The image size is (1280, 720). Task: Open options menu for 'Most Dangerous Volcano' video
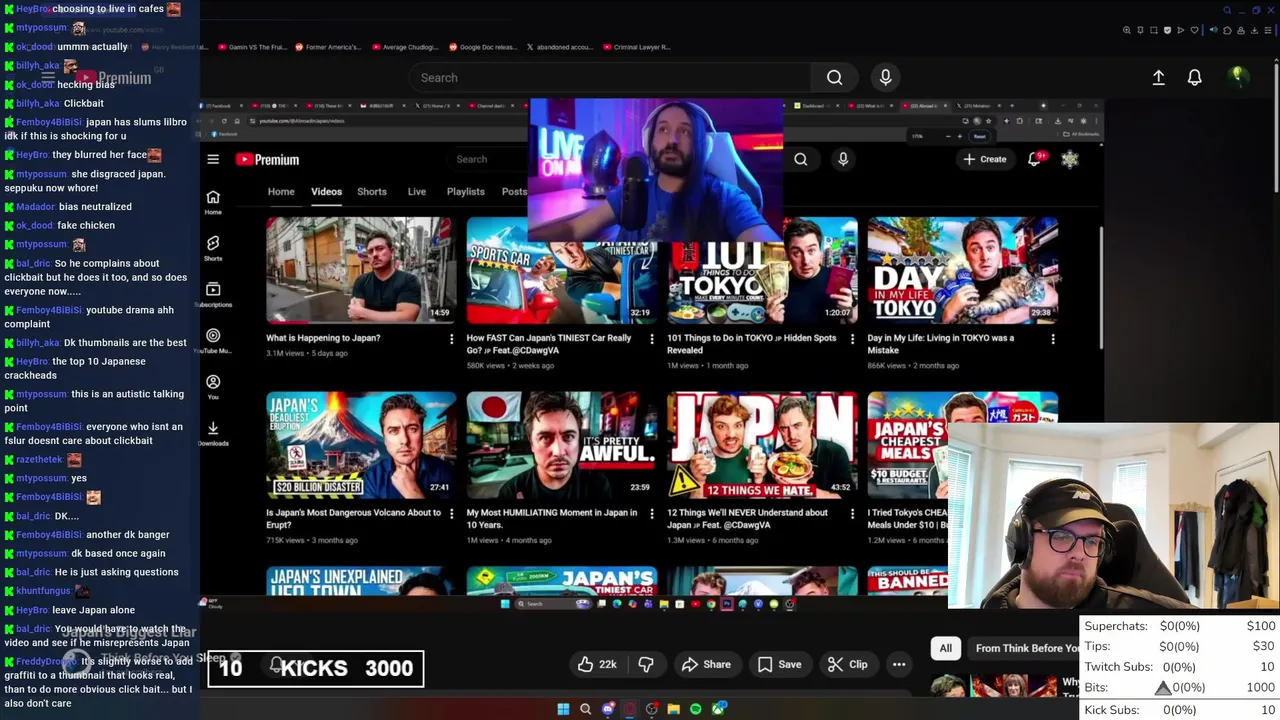(451, 514)
